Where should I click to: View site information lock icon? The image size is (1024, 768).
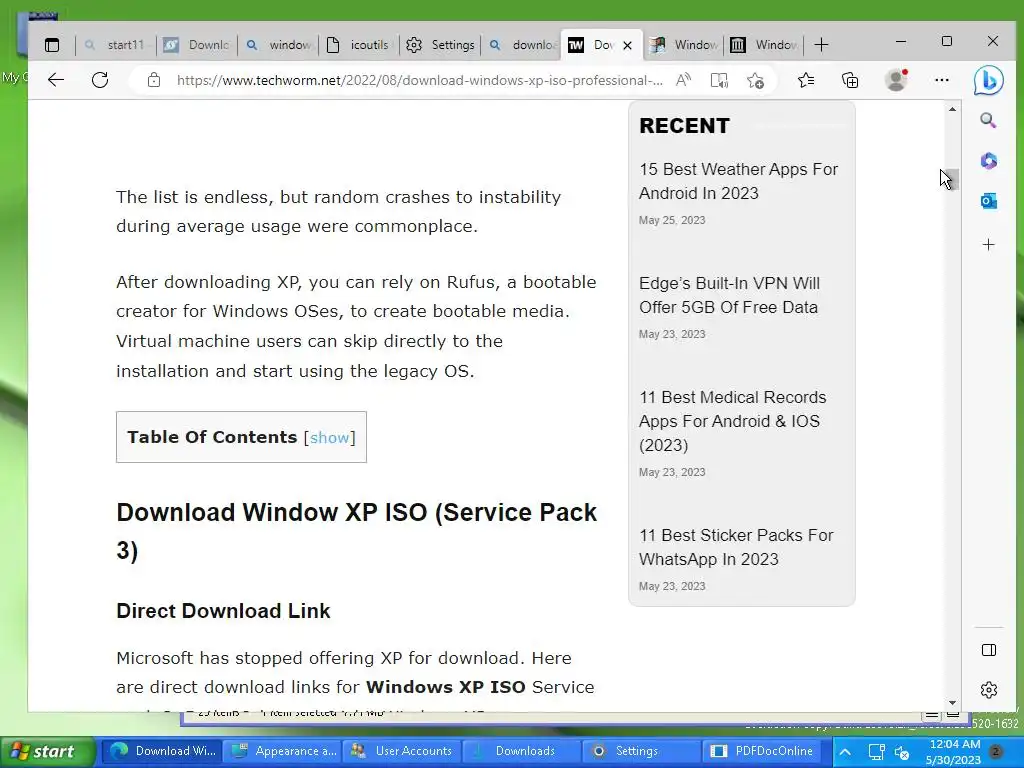pos(153,80)
